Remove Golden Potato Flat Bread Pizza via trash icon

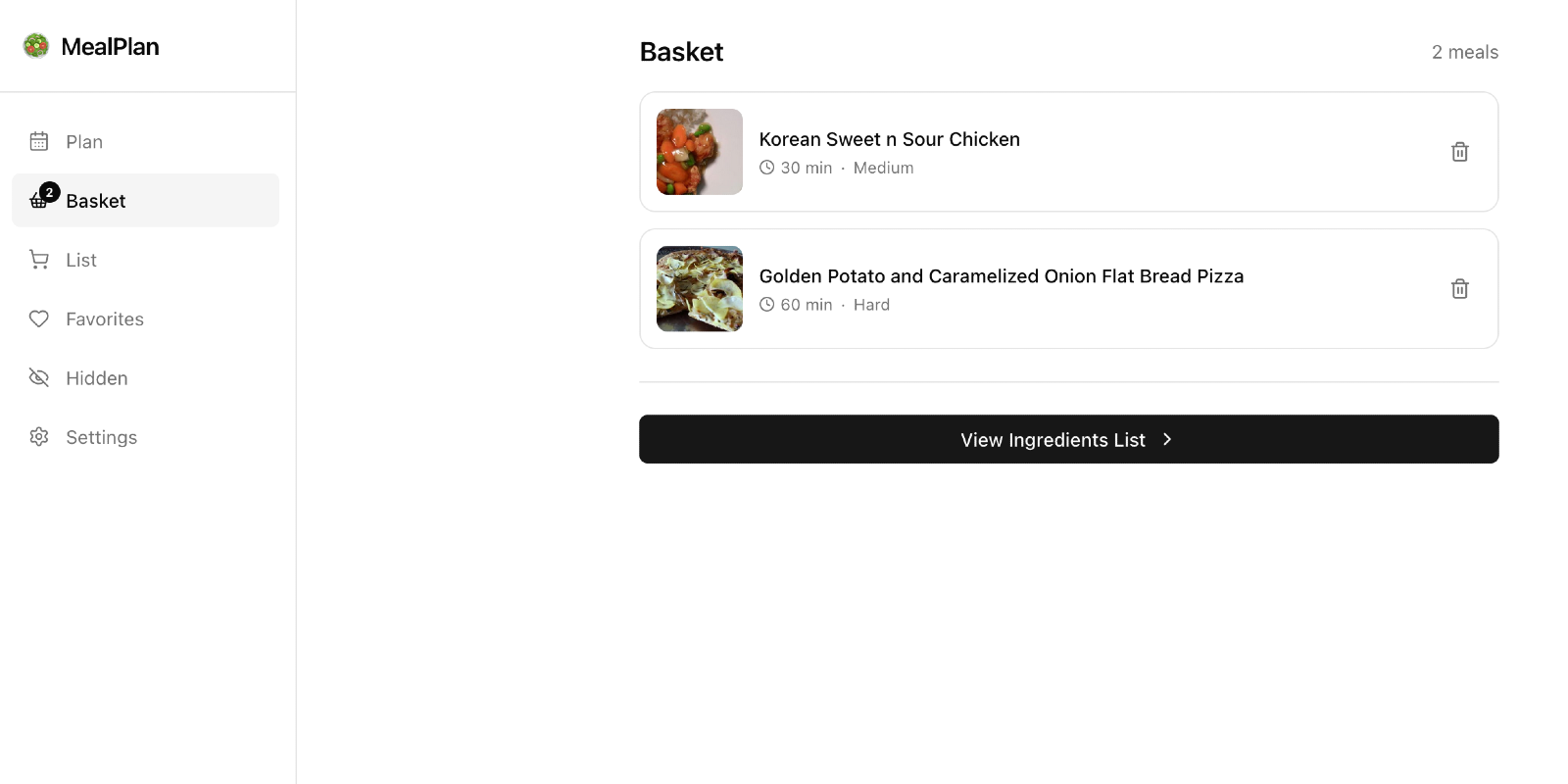click(x=1460, y=289)
